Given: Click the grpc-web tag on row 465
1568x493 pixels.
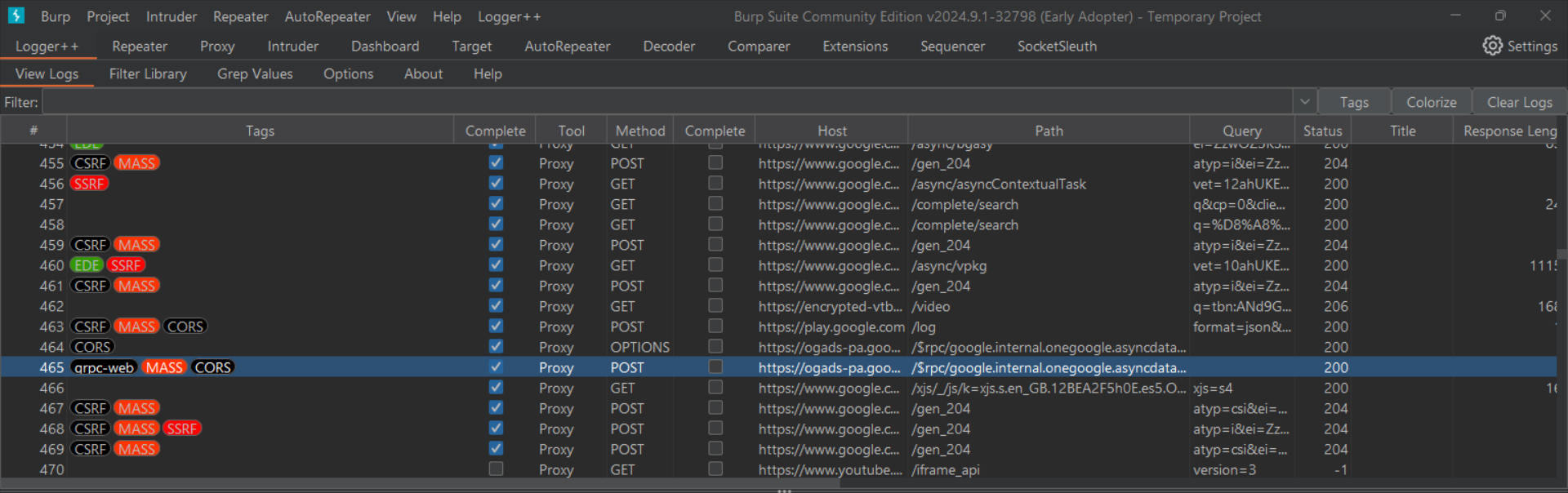Looking at the screenshot, I should tap(104, 367).
